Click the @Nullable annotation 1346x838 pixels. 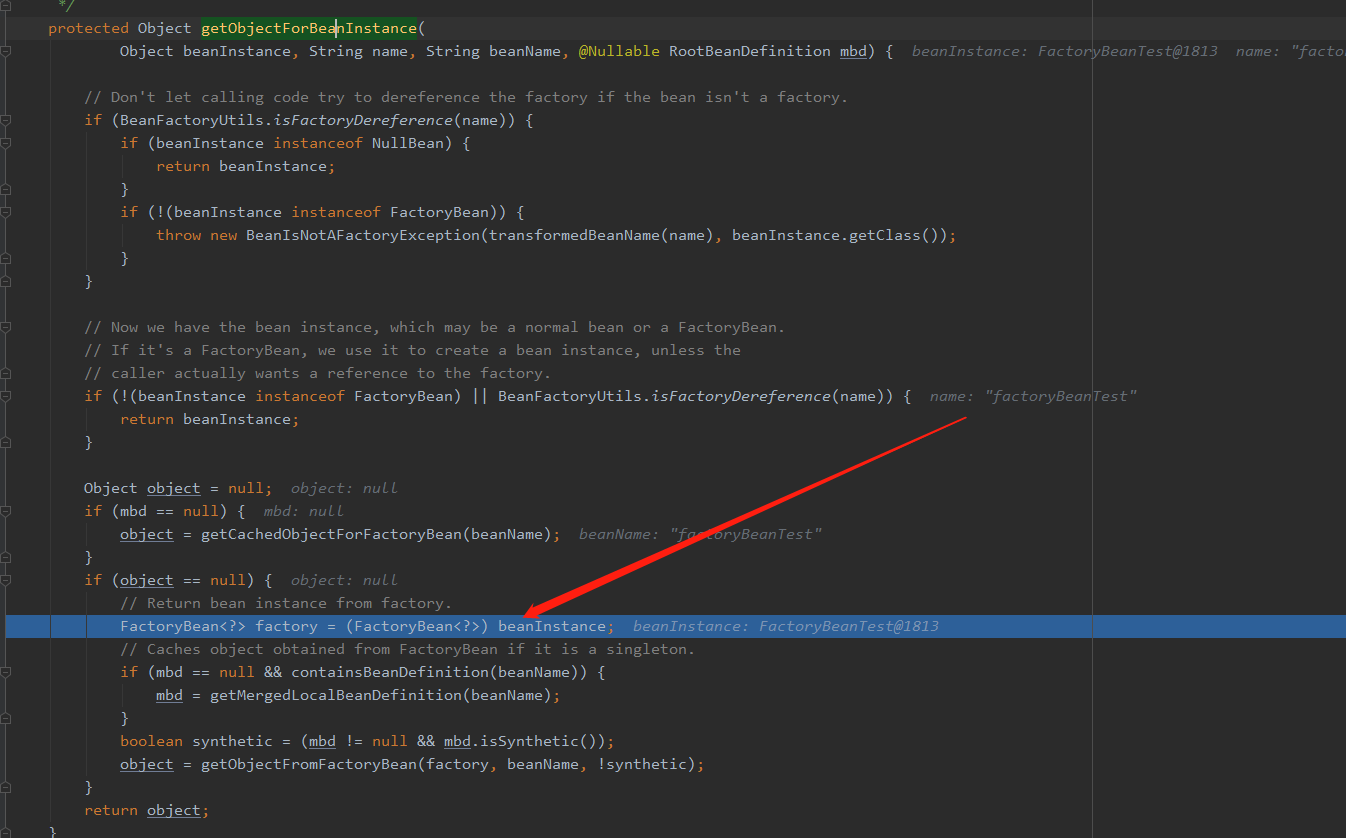click(619, 51)
